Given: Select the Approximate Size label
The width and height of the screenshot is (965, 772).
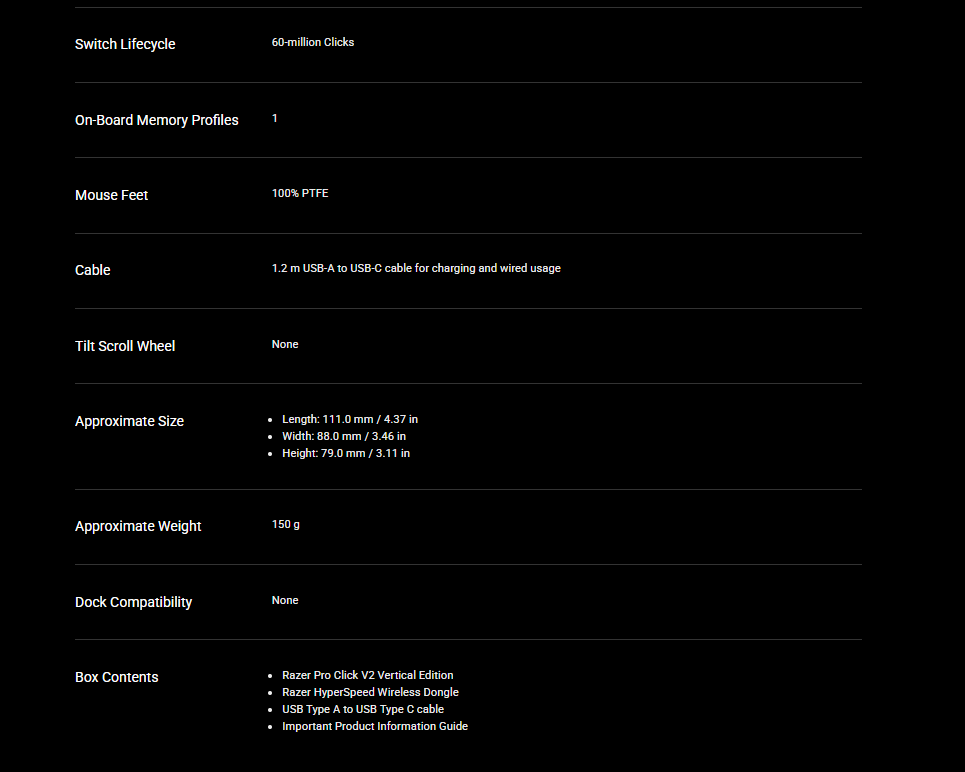Looking at the screenshot, I should [x=129, y=421].
